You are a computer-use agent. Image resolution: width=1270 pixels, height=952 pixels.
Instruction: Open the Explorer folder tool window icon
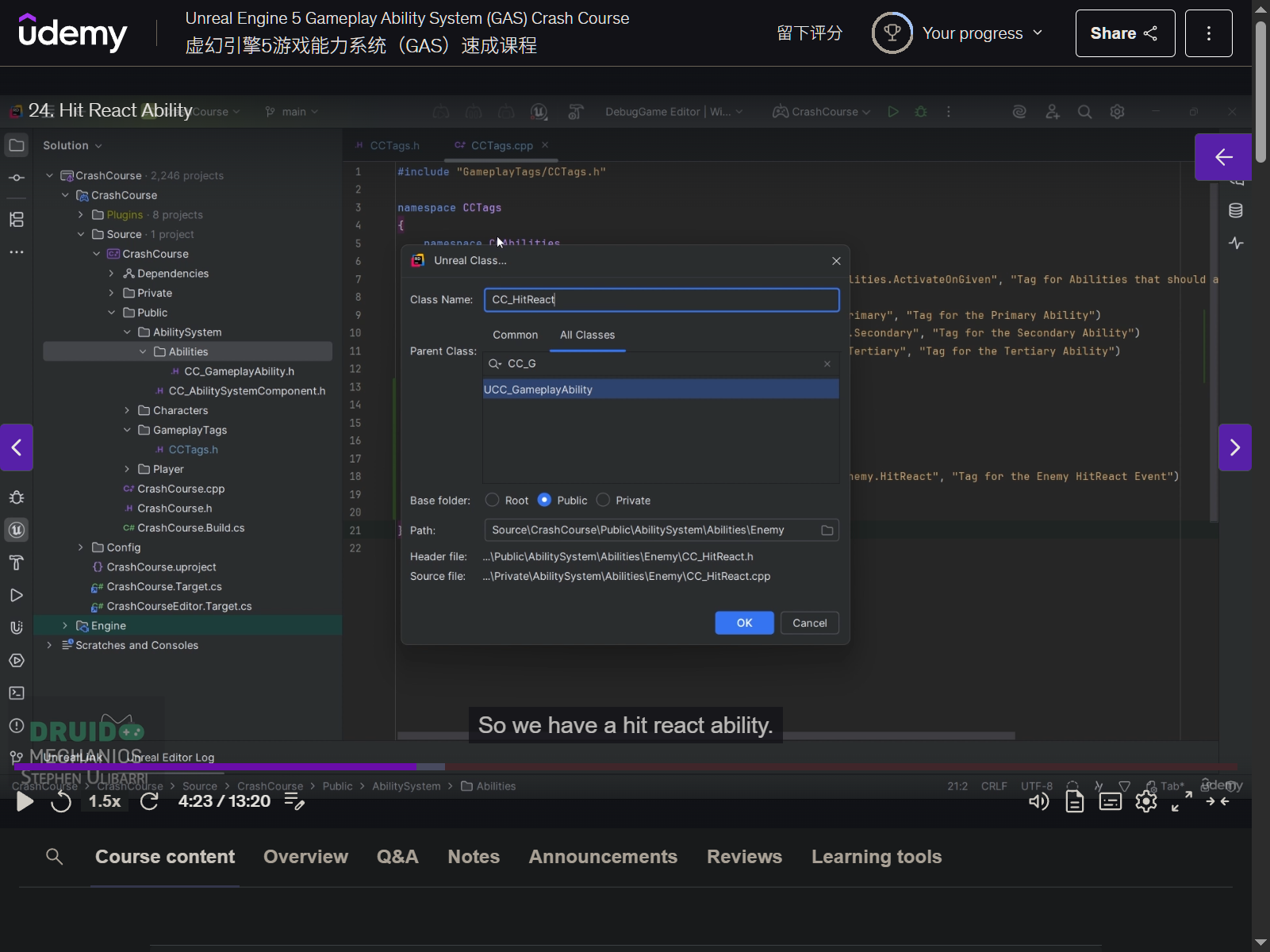[17, 145]
